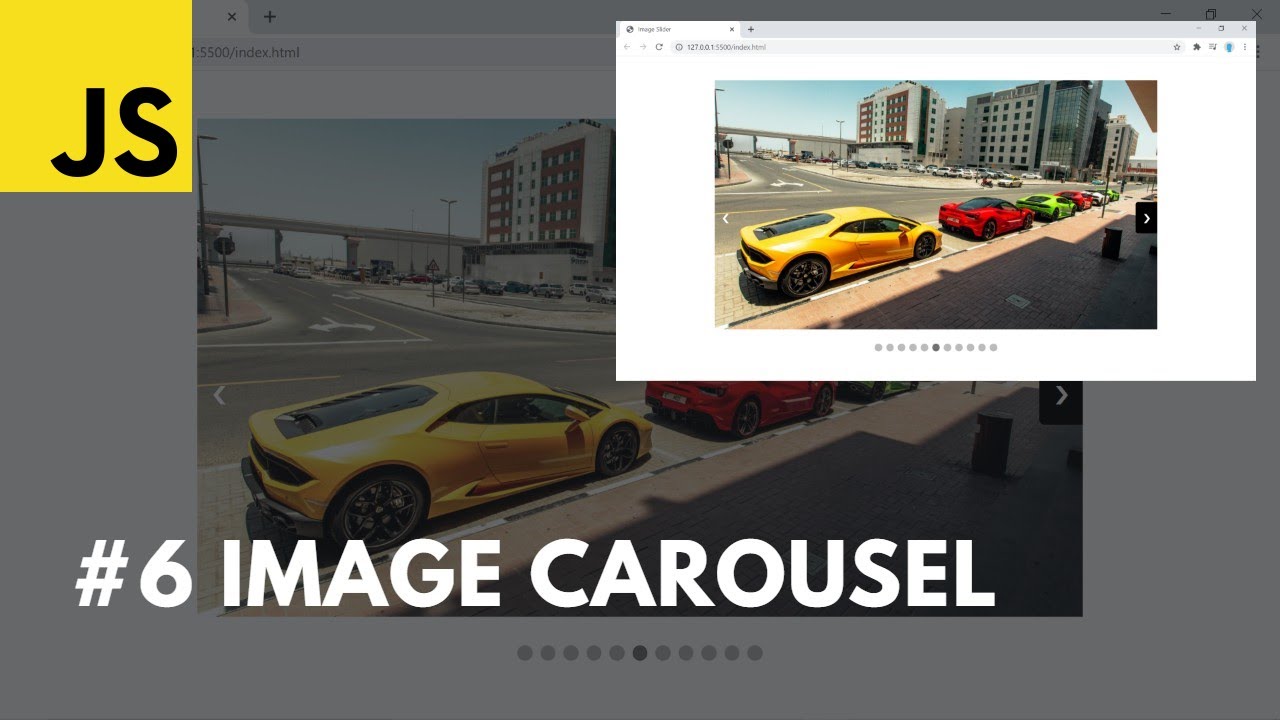This screenshot has width=1280, height=720.
Task: Bookmark the page with the small browser's star icon
Action: 1177,47
